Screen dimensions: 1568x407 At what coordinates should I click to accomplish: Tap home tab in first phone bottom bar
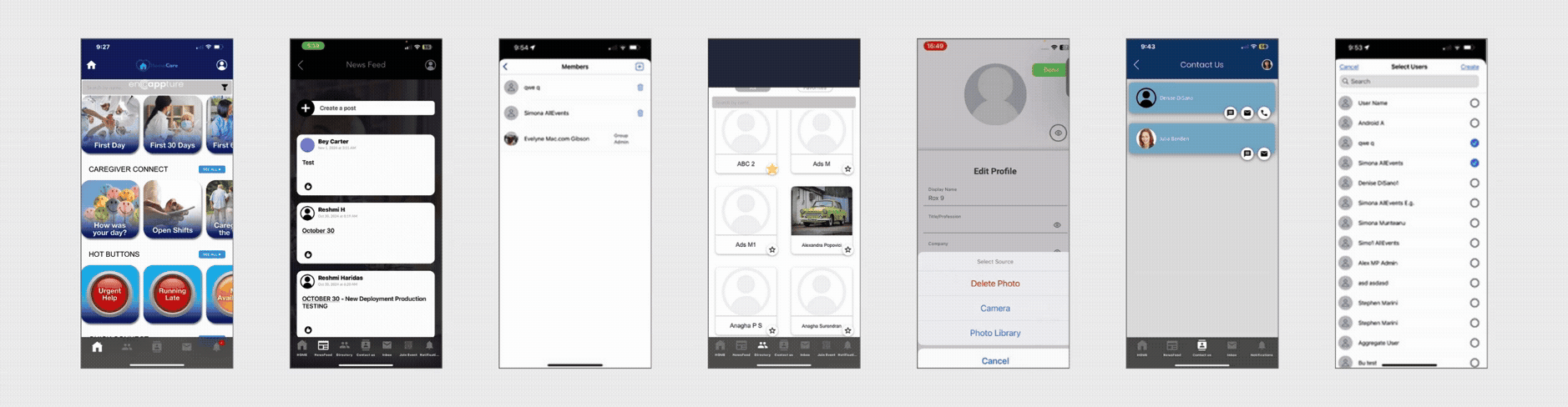click(x=97, y=347)
